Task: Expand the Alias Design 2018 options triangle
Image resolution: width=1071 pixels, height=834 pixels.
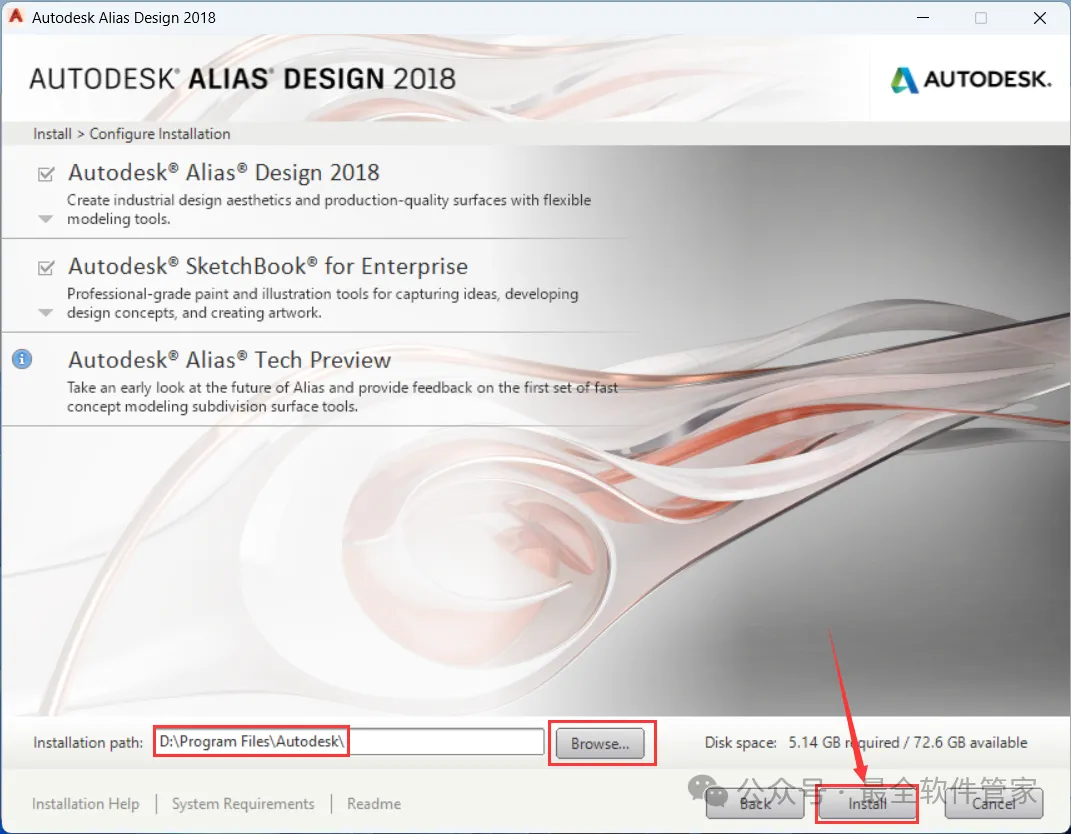Action: (46, 219)
